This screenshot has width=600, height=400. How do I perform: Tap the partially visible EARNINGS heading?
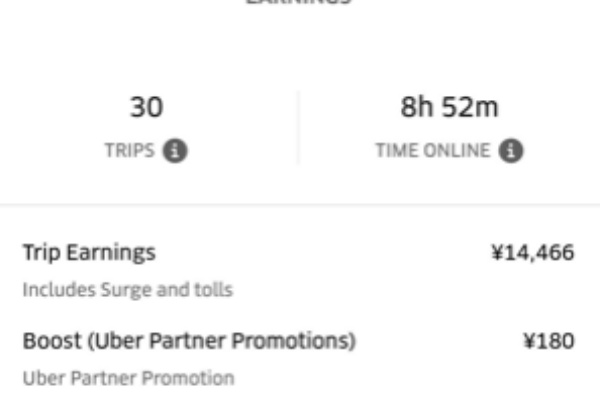coord(298,2)
